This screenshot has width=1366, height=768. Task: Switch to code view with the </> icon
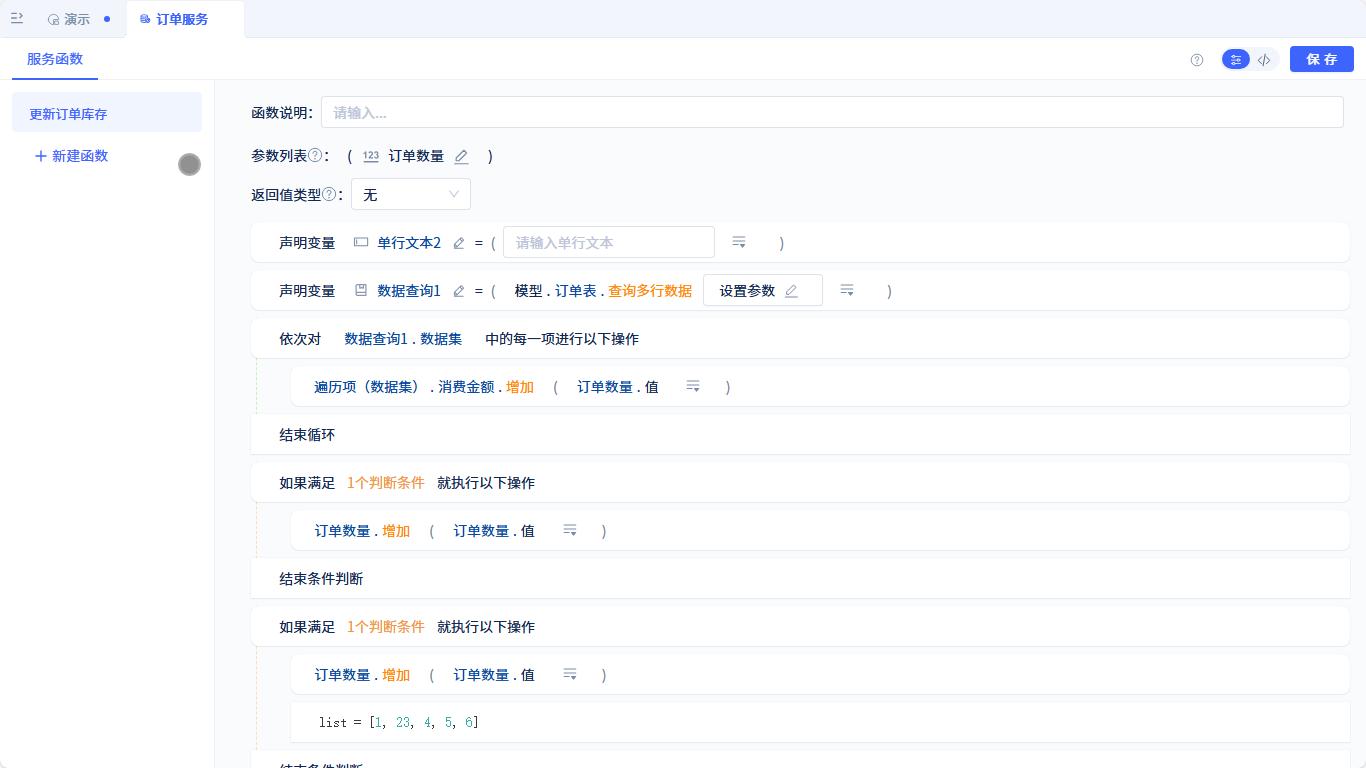(x=1264, y=59)
